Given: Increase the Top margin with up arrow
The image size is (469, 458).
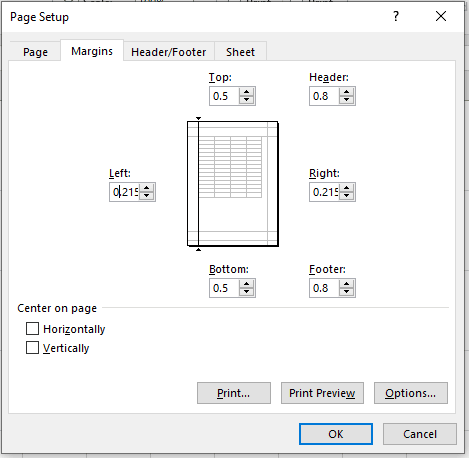Looking at the screenshot, I should click(x=246, y=92).
